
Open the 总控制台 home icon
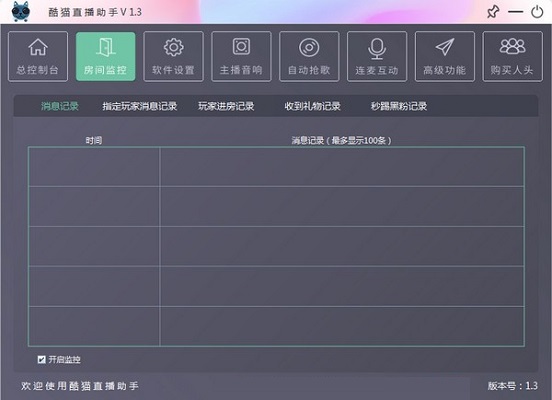click(38, 48)
